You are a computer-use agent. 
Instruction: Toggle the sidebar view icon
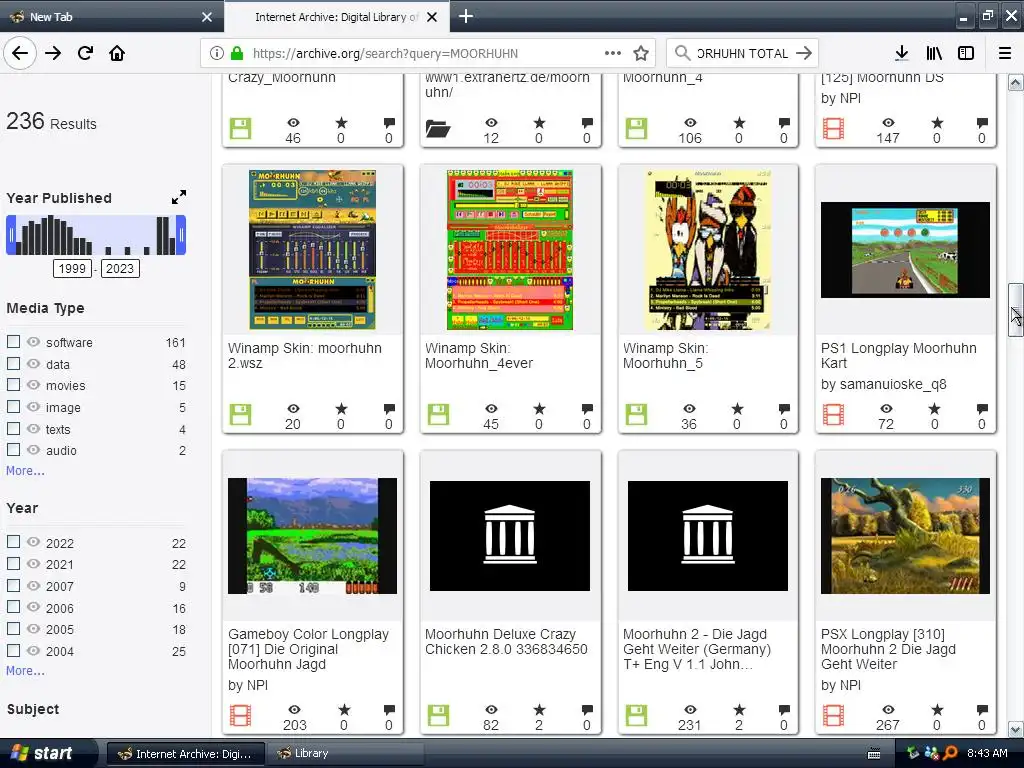[x=966, y=53]
